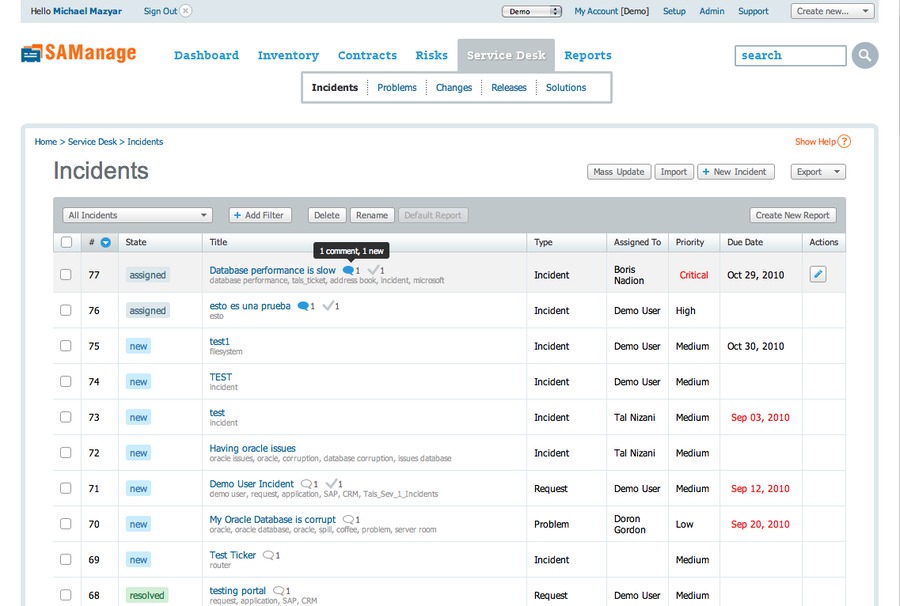Open the Demo account dropdown

[532, 11]
